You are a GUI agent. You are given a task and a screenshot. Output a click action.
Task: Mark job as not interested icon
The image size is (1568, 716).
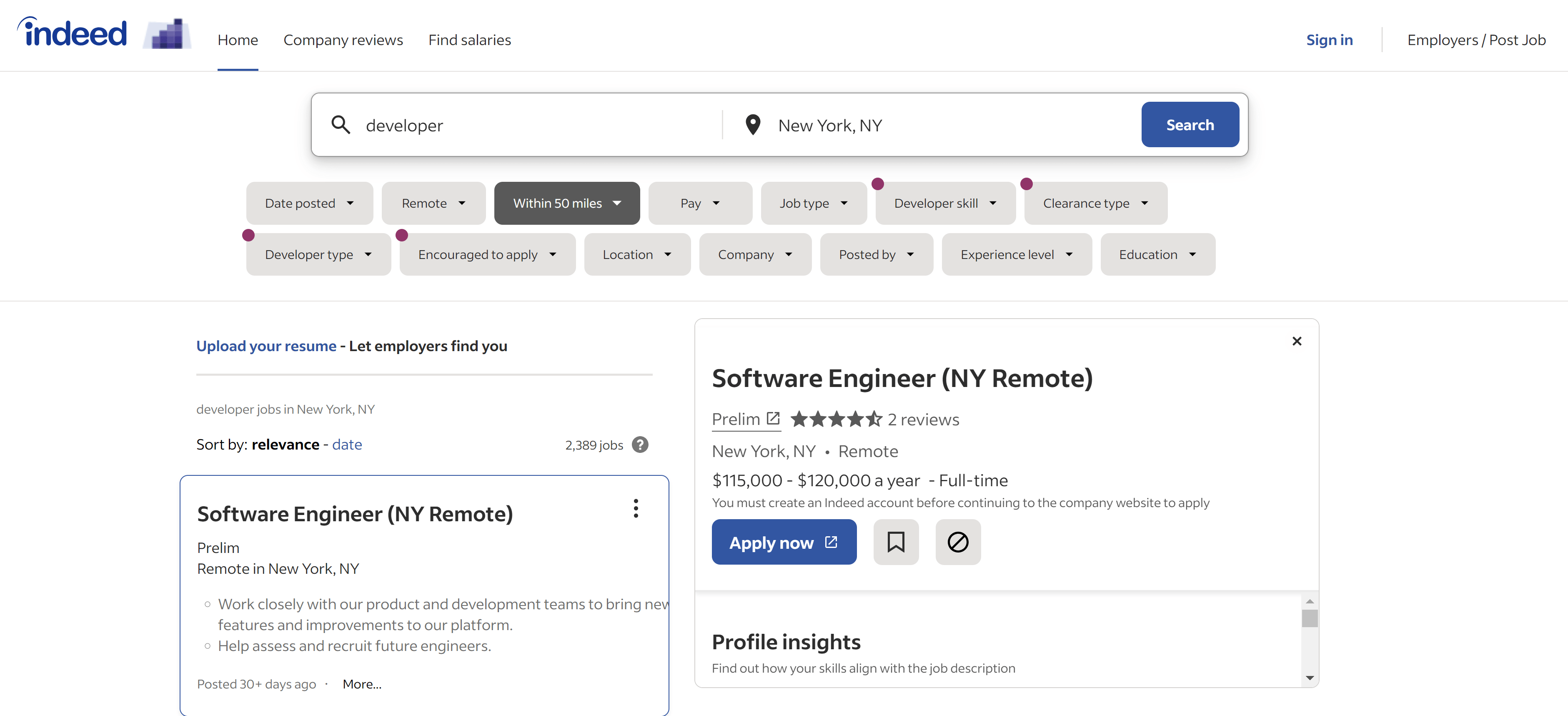(957, 542)
